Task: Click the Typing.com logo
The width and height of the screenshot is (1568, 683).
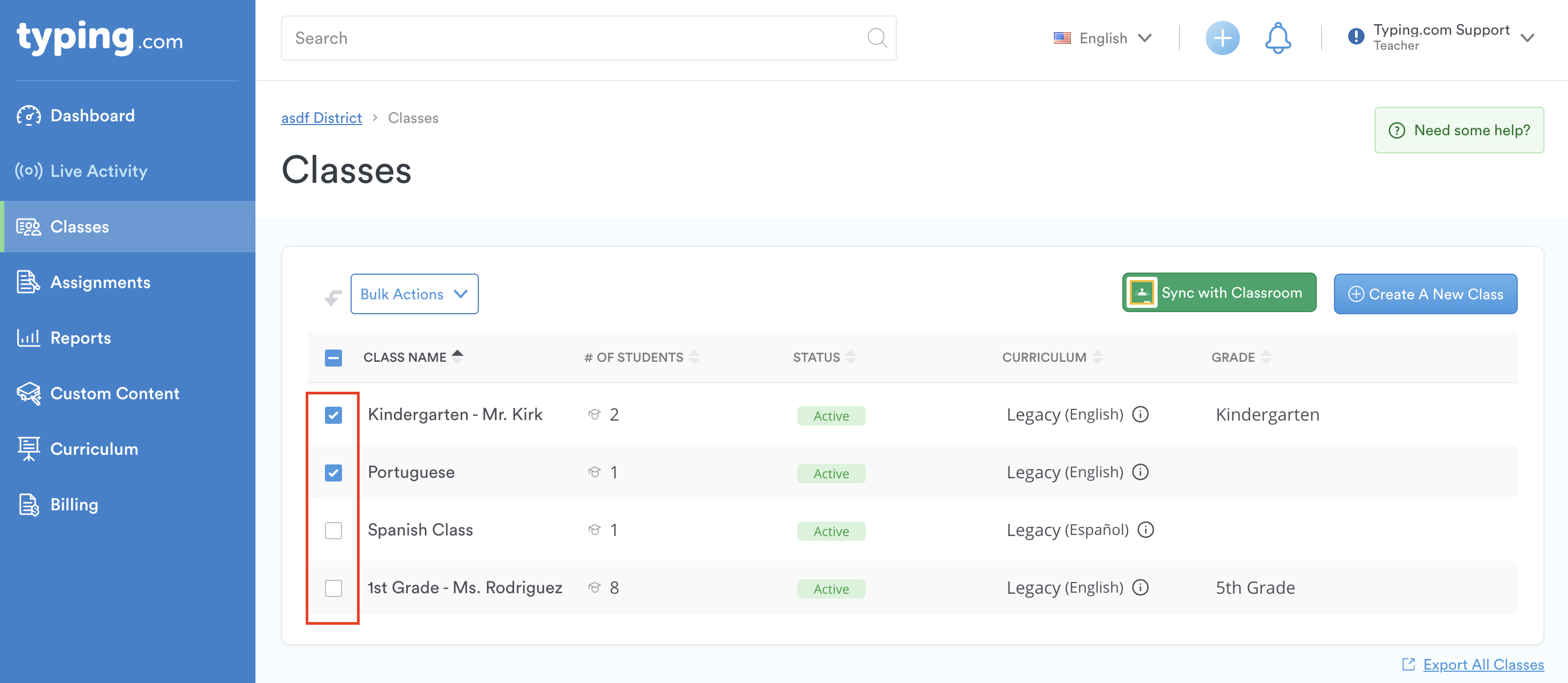Action: click(x=99, y=38)
